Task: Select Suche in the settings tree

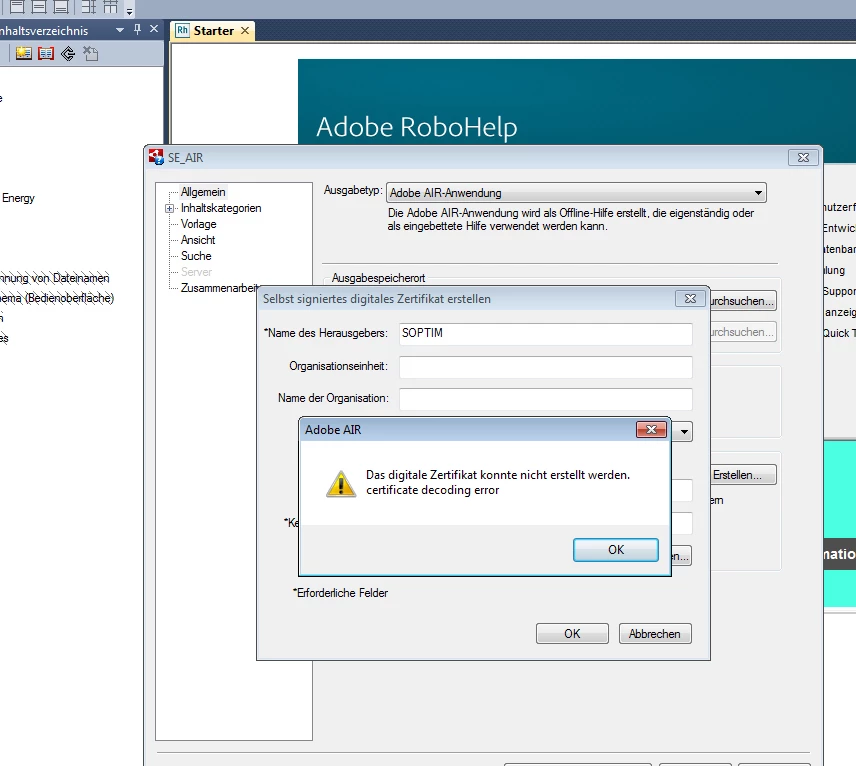Action: (x=196, y=256)
